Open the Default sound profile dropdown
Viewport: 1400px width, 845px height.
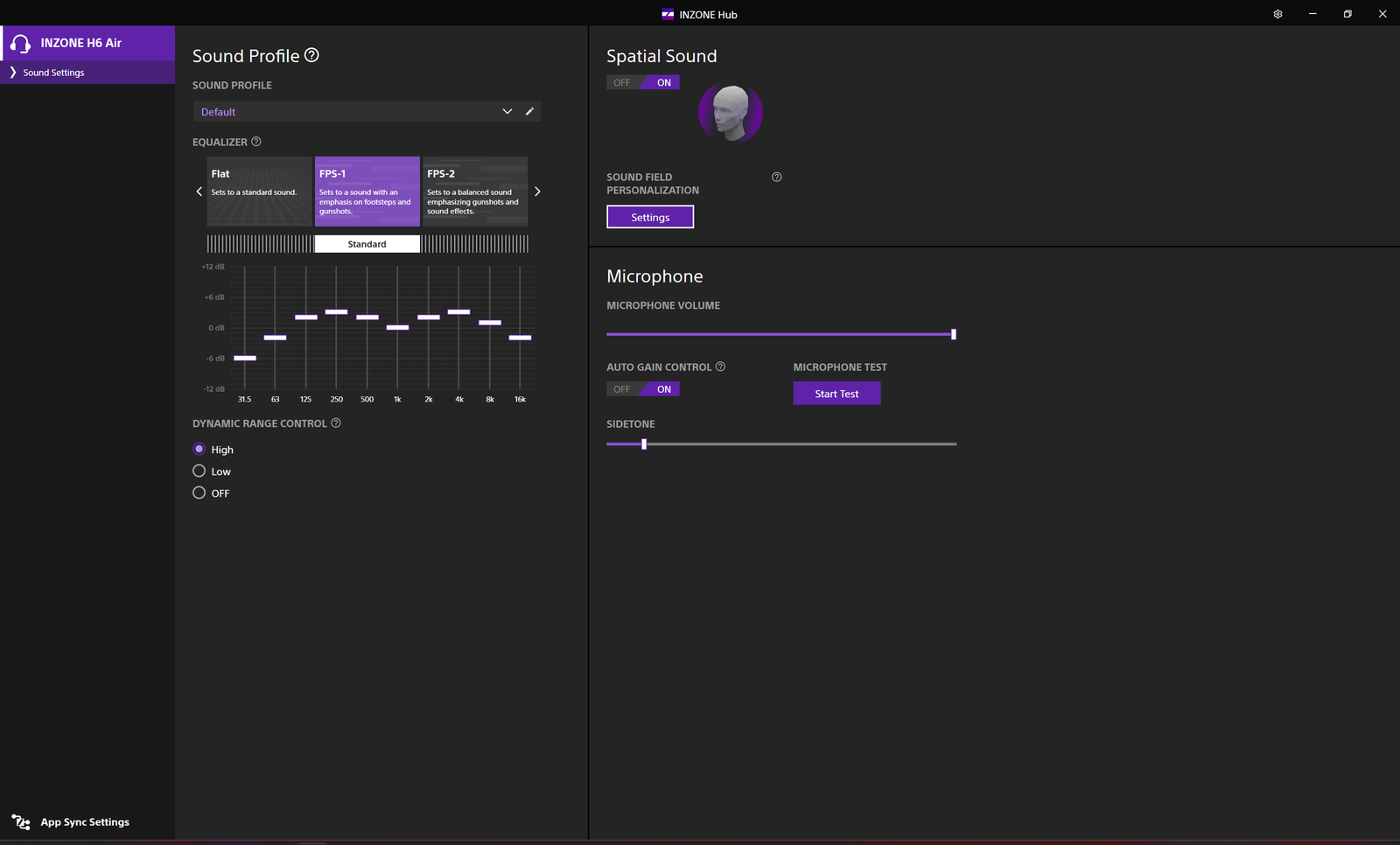pyautogui.click(x=356, y=112)
